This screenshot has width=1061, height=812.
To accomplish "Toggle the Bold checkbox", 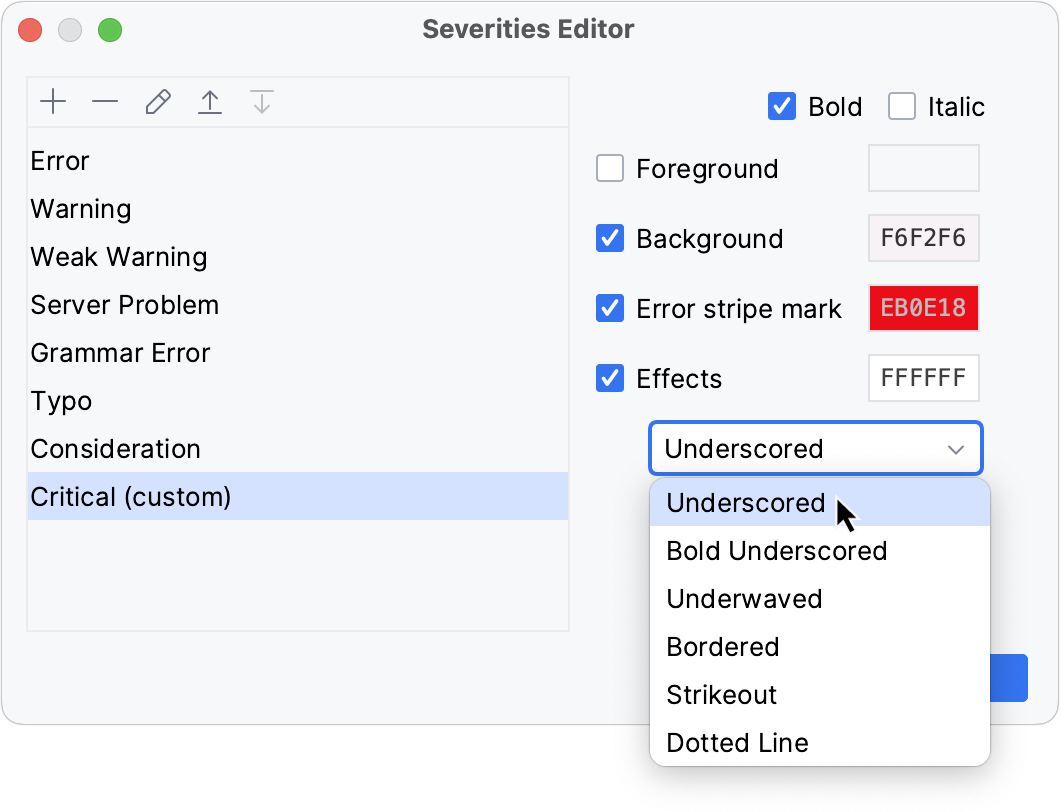I will [782, 106].
